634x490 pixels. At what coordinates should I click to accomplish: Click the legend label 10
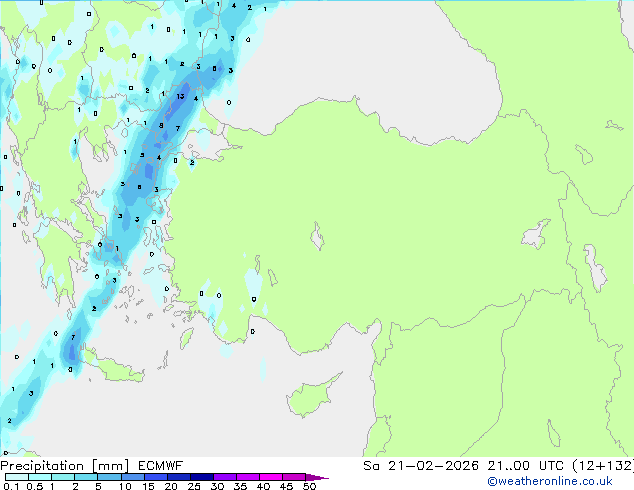(x=125, y=486)
